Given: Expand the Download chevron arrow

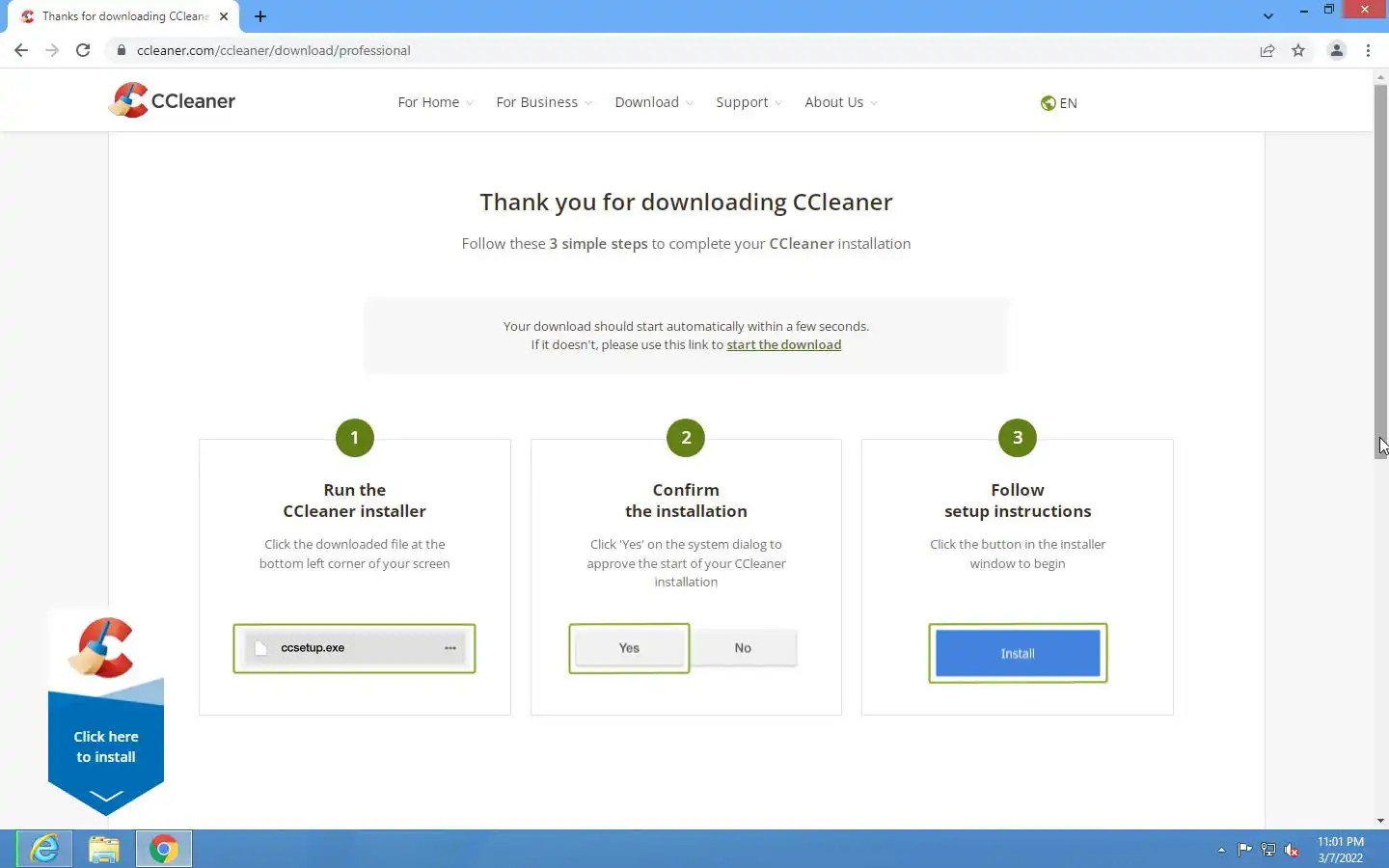Looking at the screenshot, I should click(x=689, y=103).
